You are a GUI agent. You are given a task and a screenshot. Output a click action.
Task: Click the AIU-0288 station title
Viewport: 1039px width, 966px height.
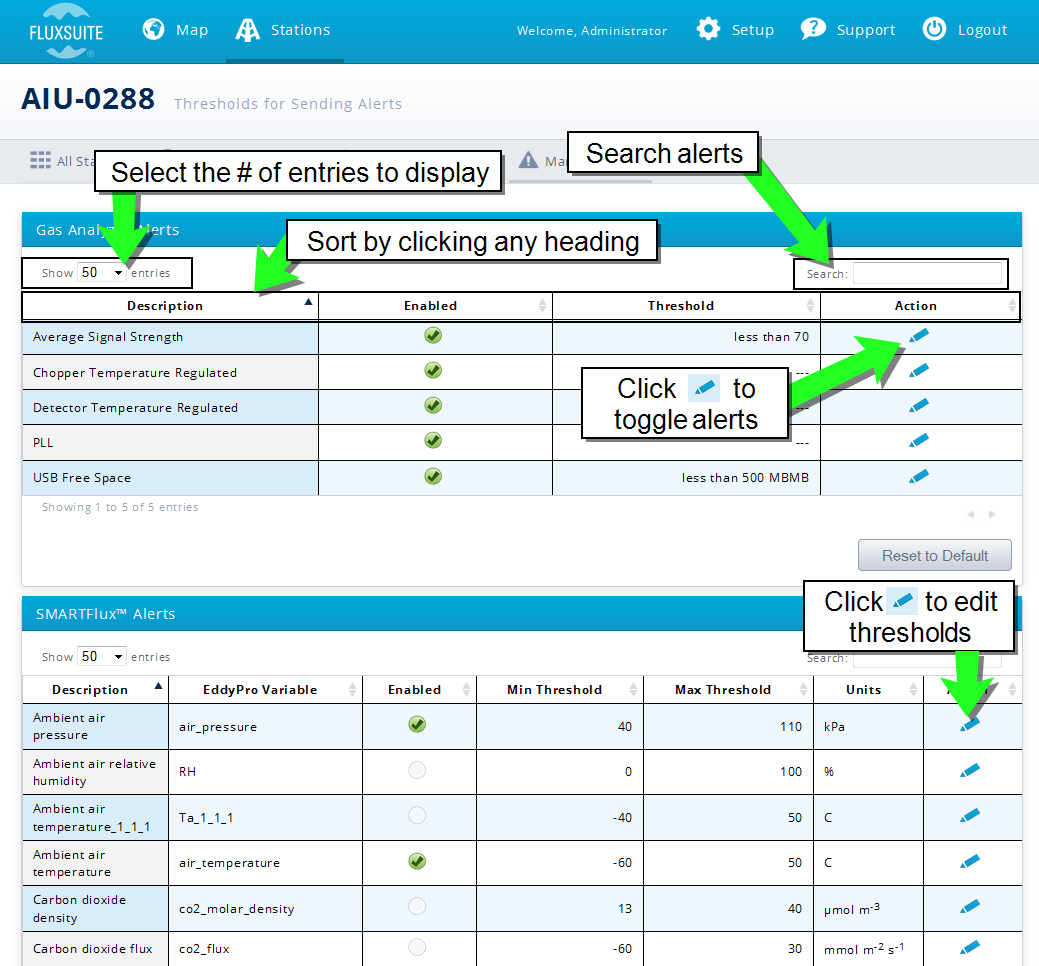coord(88,99)
